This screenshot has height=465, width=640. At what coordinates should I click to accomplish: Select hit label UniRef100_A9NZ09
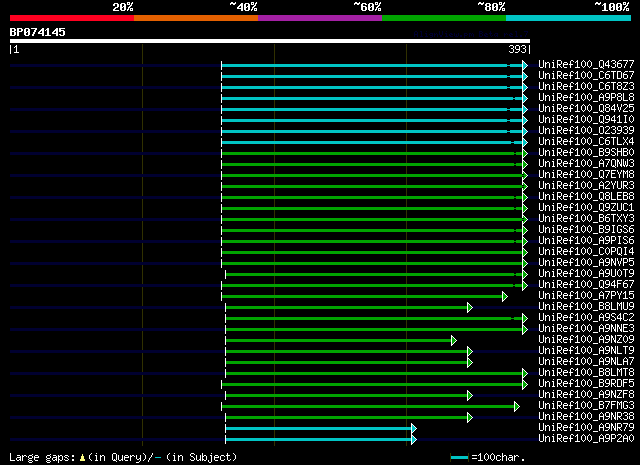click(x=586, y=340)
